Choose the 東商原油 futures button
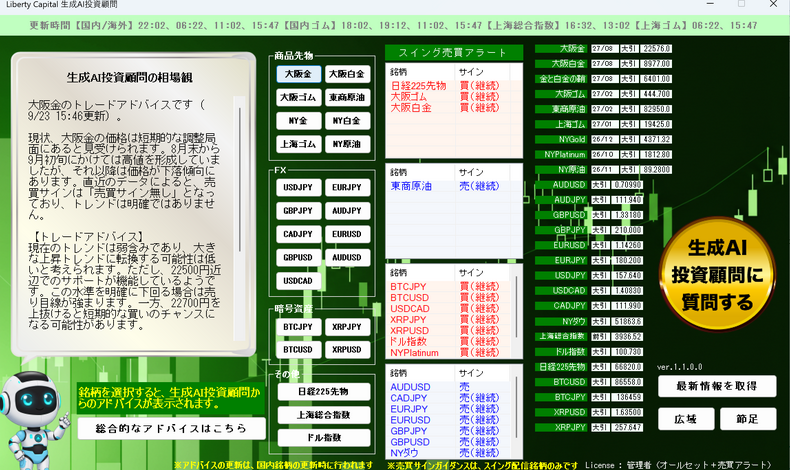This screenshot has height=470, width=790. (x=347, y=97)
